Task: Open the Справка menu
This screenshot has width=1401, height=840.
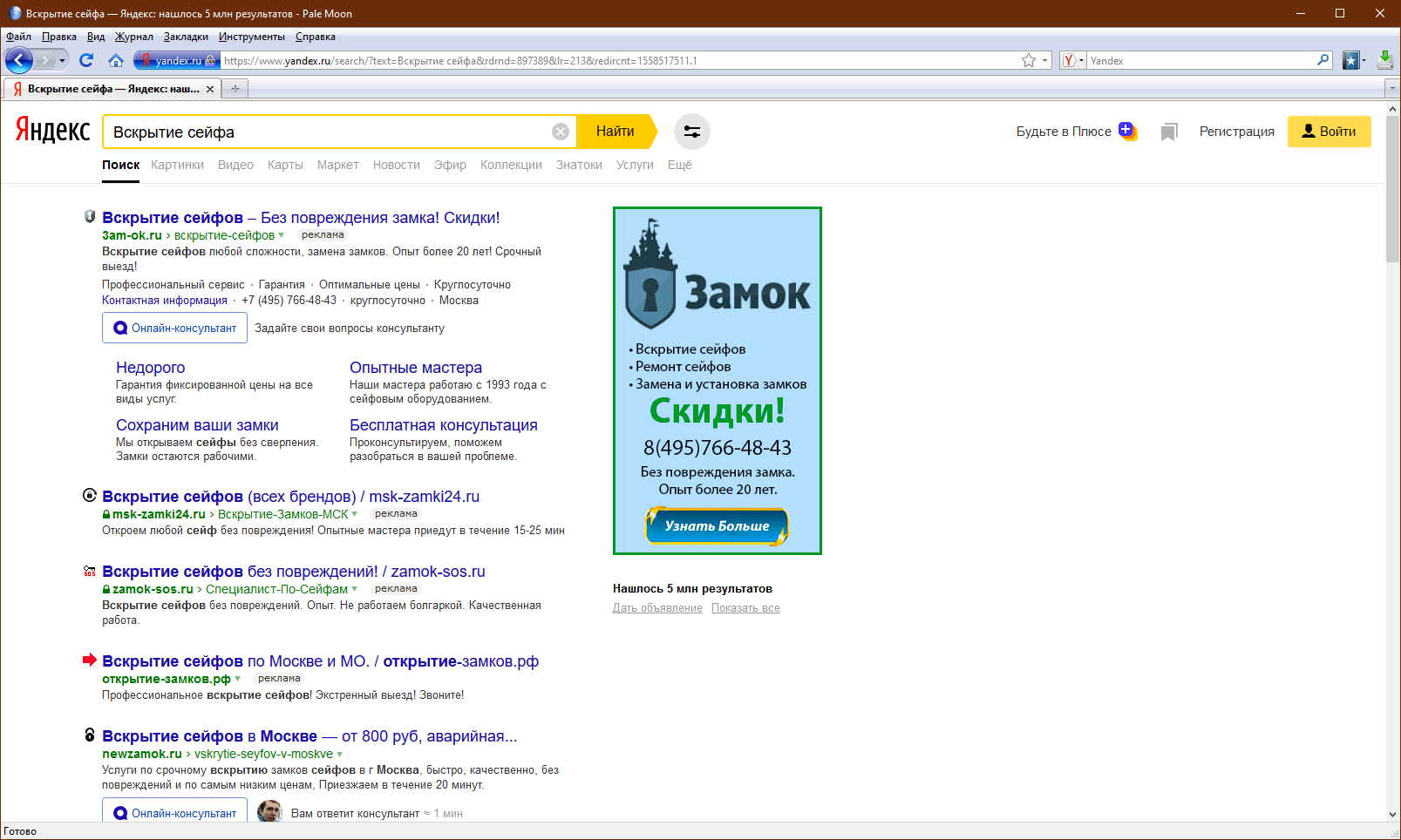Action: tap(316, 37)
